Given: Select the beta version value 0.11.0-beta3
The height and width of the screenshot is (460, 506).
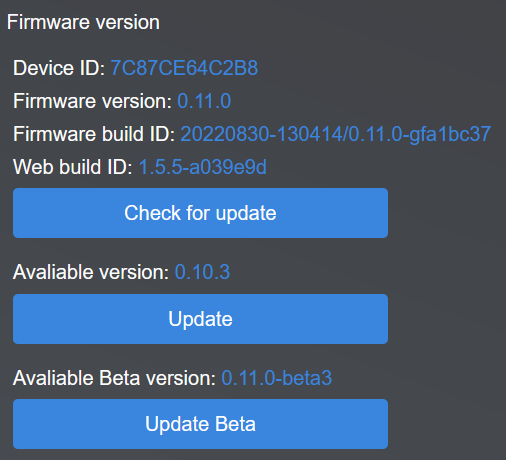Looking at the screenshot, I should tap(277, 378).
